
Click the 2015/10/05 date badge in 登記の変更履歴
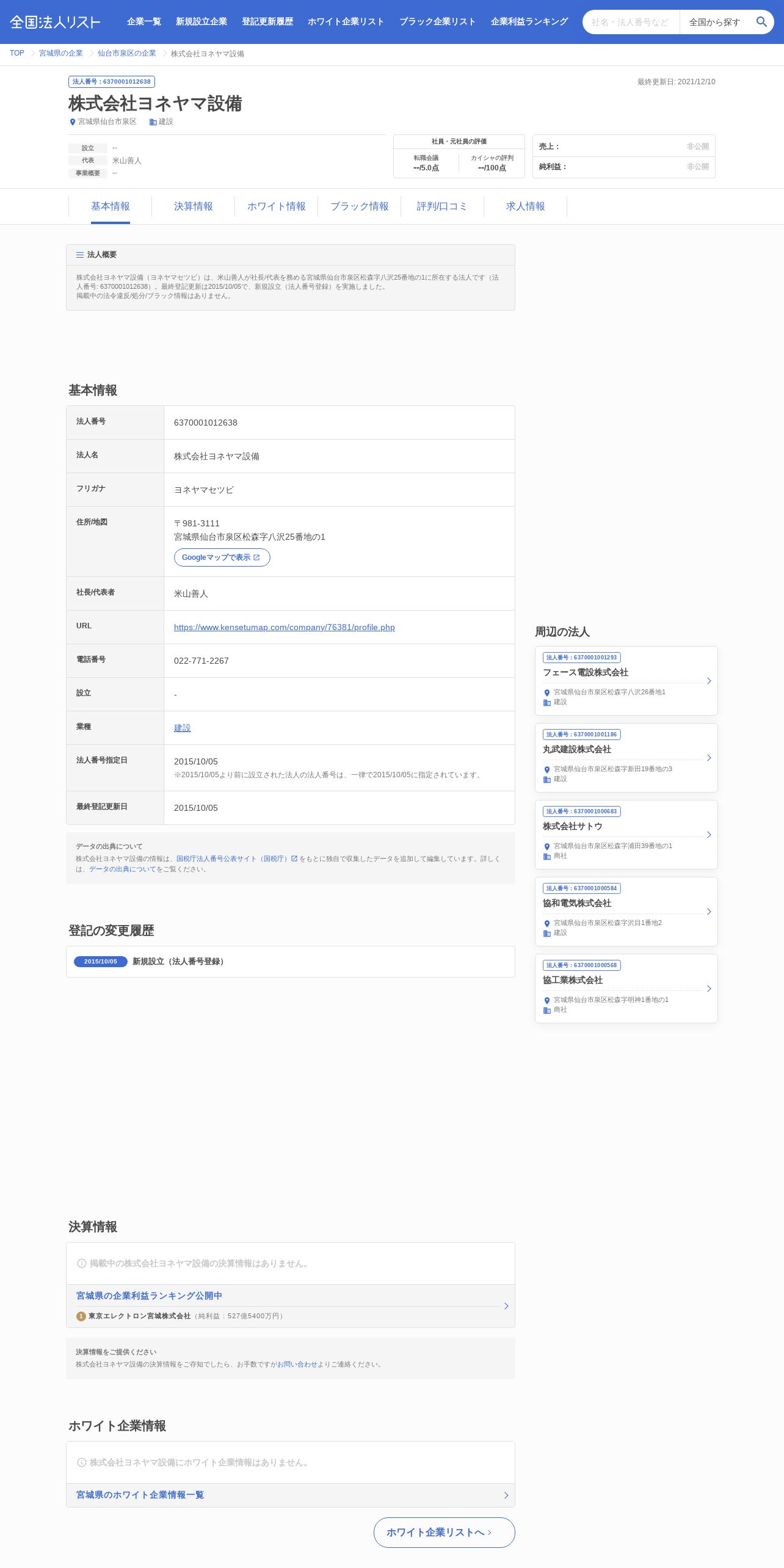(x=101, y=962)
